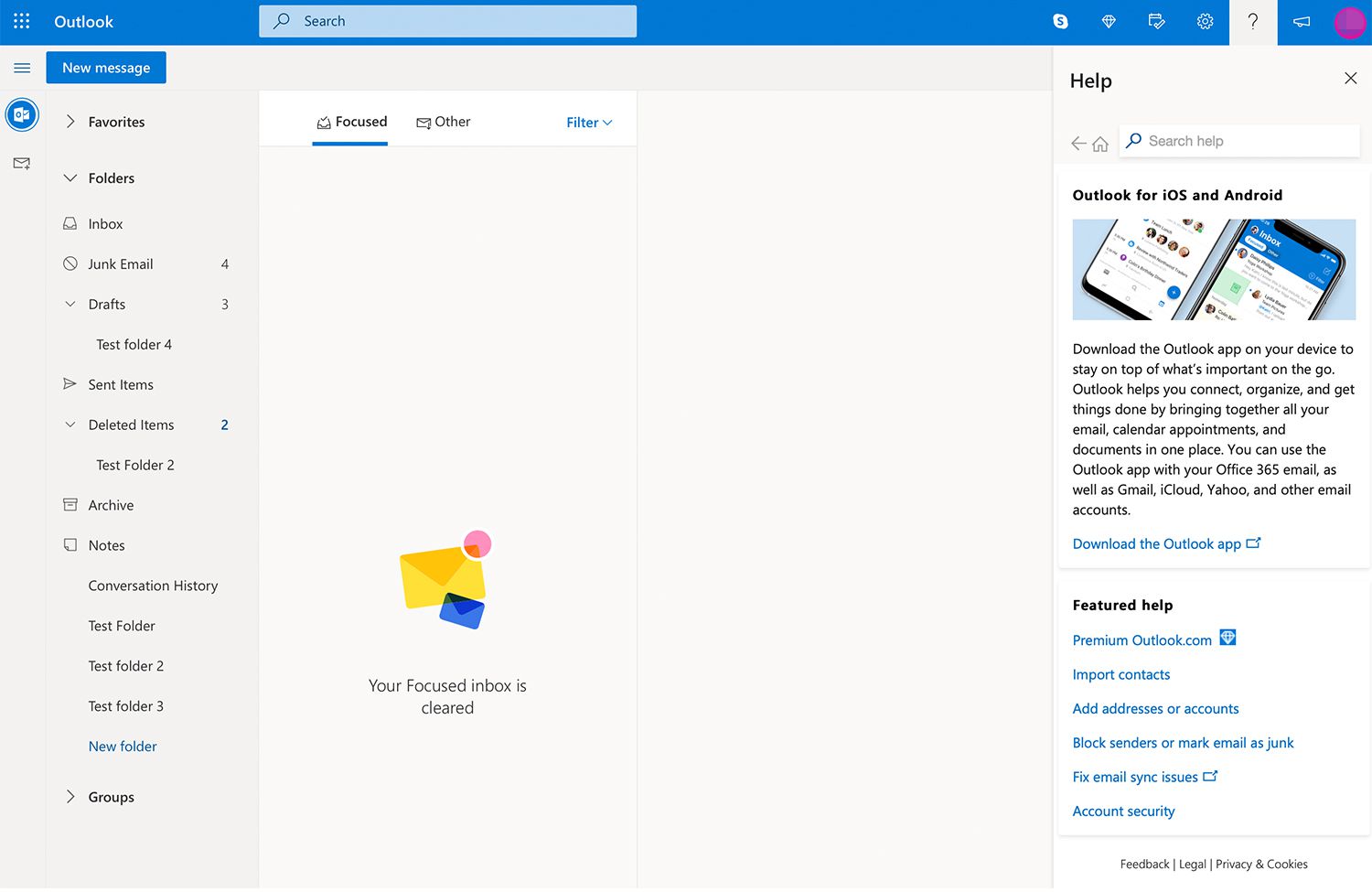This screenshot has width=1372, height=892.
Task: Toggle the hamburger navigation pane button
Action: 22,68
